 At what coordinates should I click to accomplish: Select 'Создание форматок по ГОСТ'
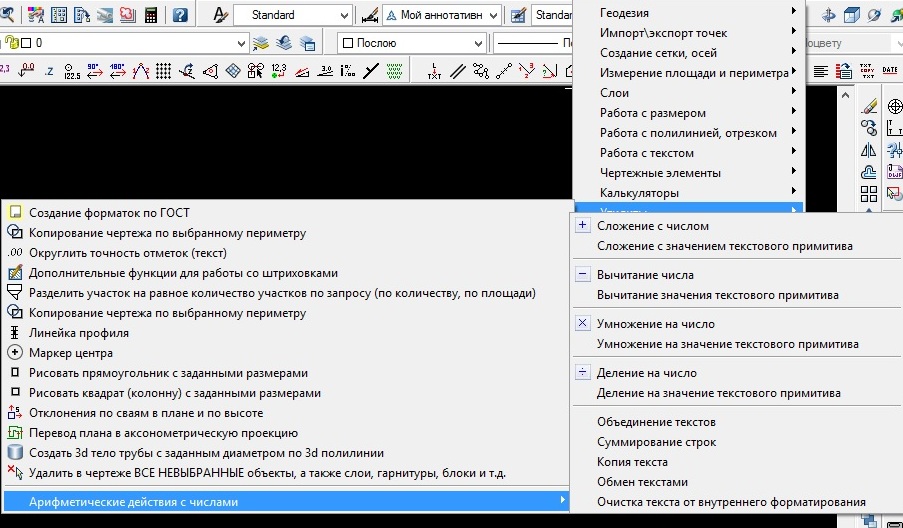109,212
